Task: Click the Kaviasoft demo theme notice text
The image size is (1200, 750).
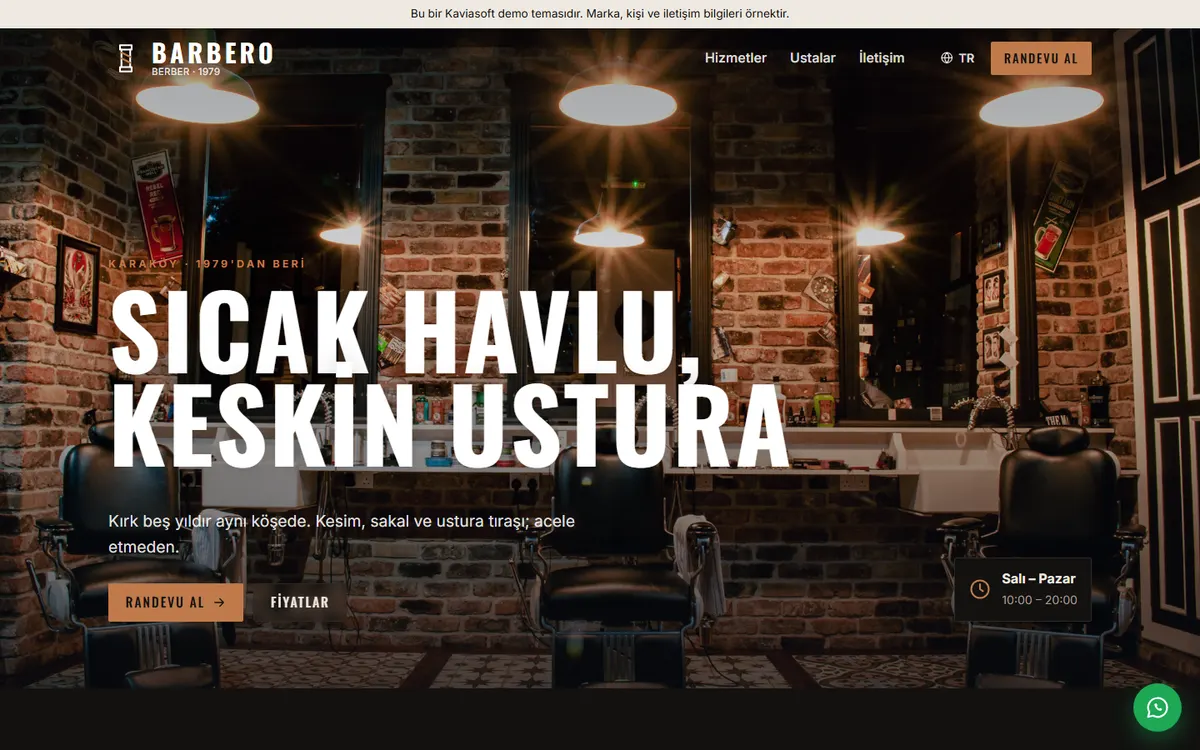Action: [x=600, y=14]
